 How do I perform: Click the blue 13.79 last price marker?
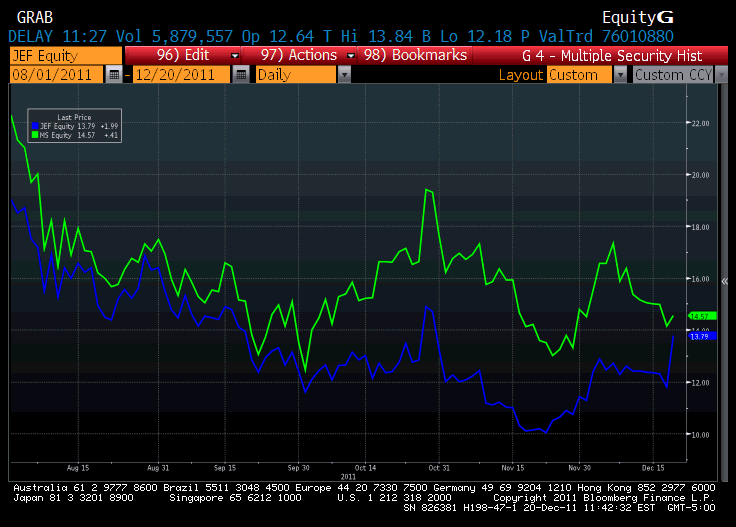point(702,336)
